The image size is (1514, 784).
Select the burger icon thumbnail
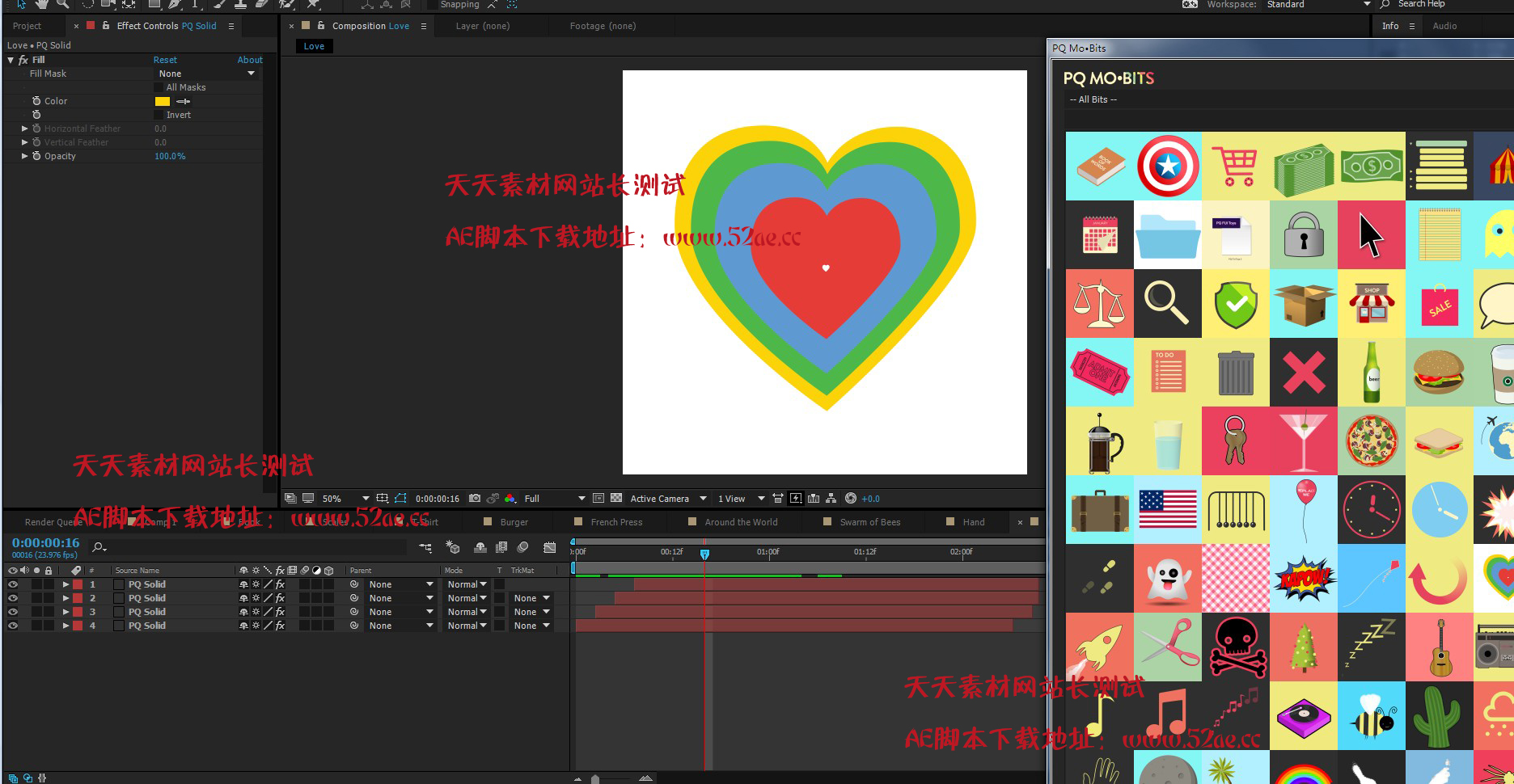(1439, 372)
